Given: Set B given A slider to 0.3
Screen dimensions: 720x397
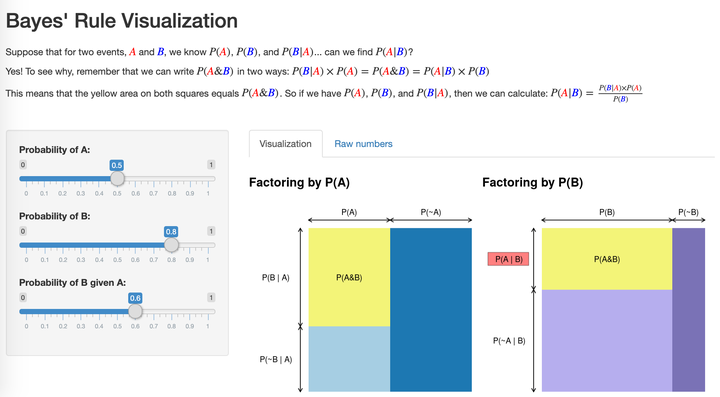Looking at the screenshot, I should tap(81, 311).
